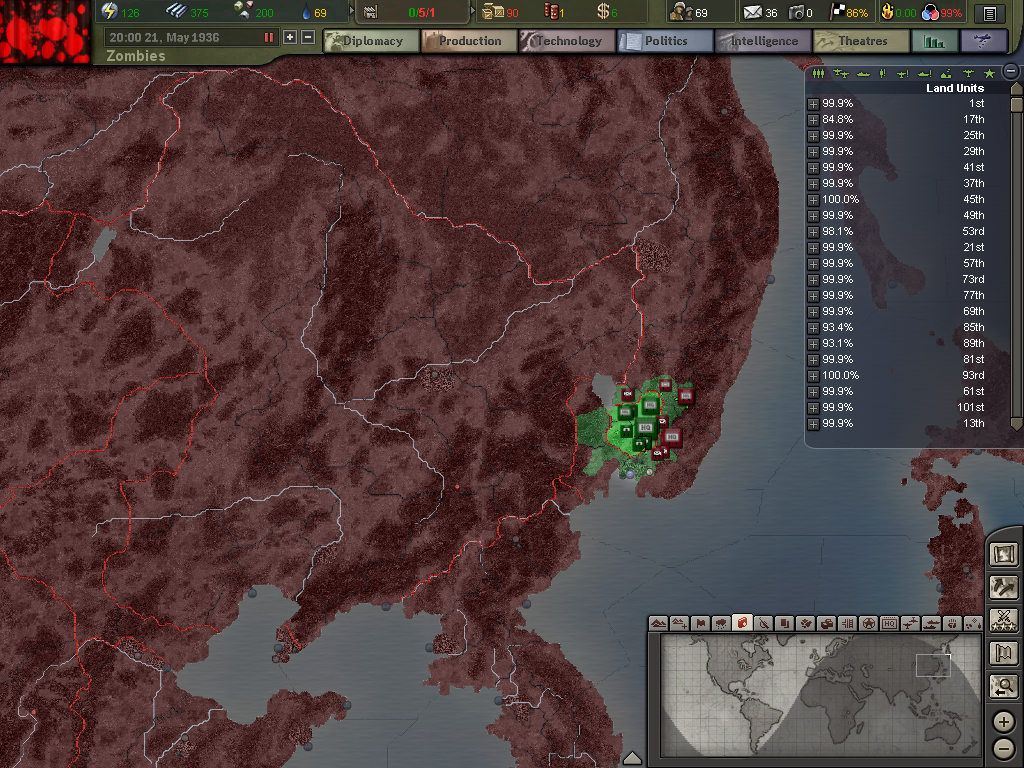The image size is (1024, 768).
Task: Open the Politics tab
Action: click(665, 41)
